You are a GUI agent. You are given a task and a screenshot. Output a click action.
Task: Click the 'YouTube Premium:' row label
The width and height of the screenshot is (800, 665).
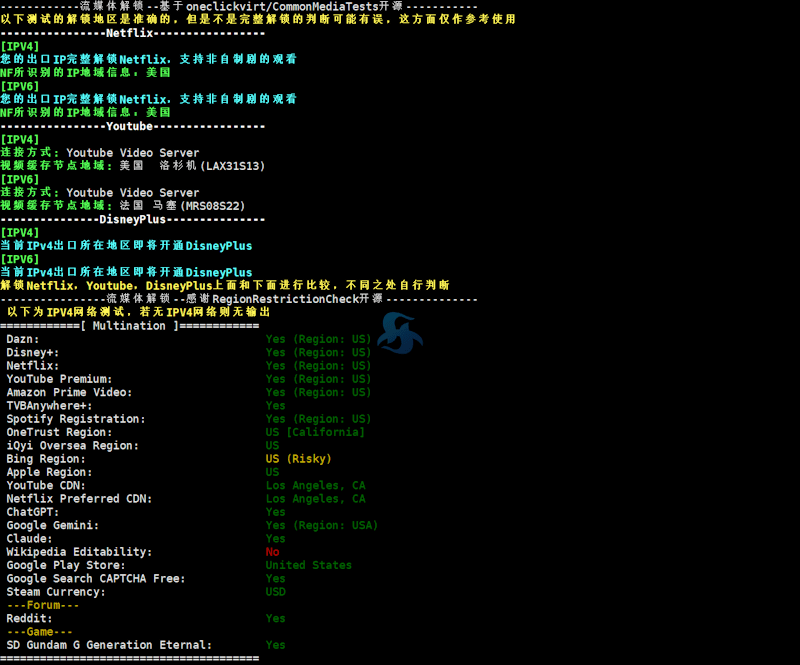coord(59,379)
